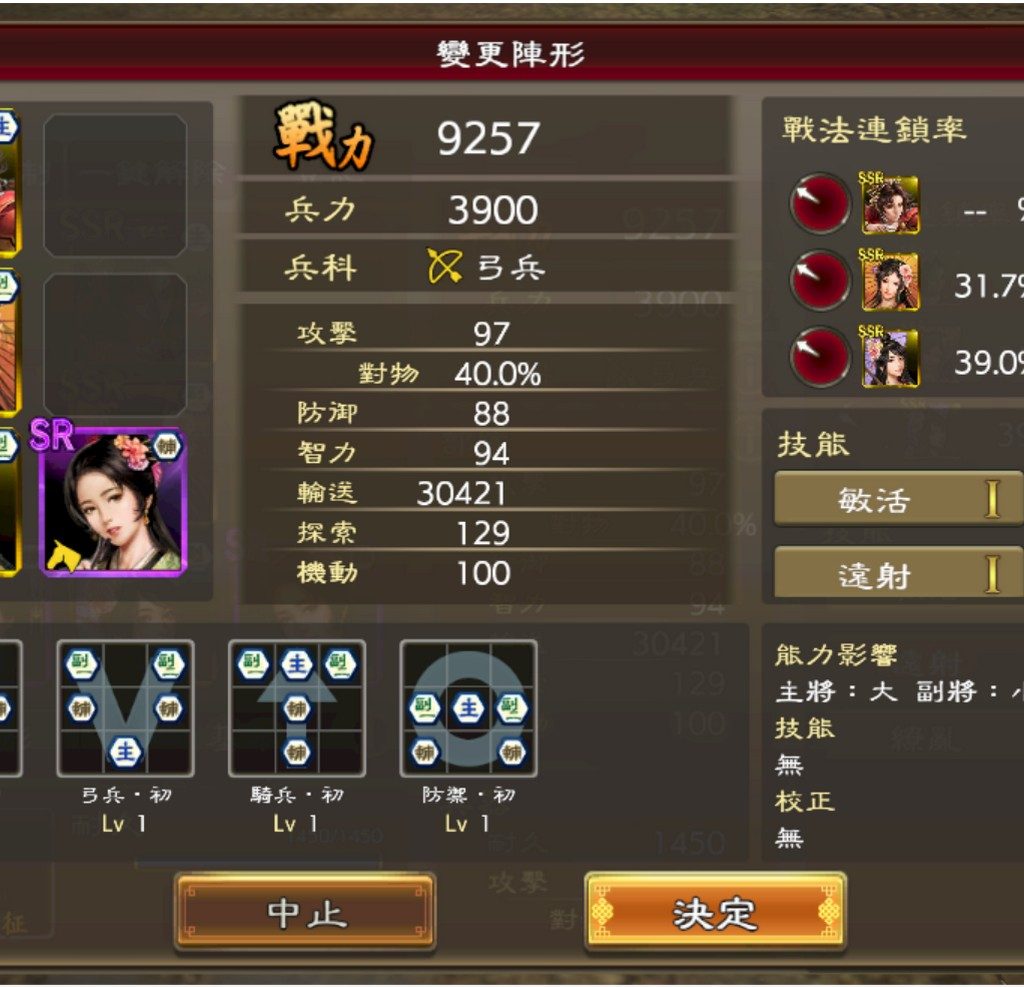Click the second red tactic dial icon

click(820, 281)
